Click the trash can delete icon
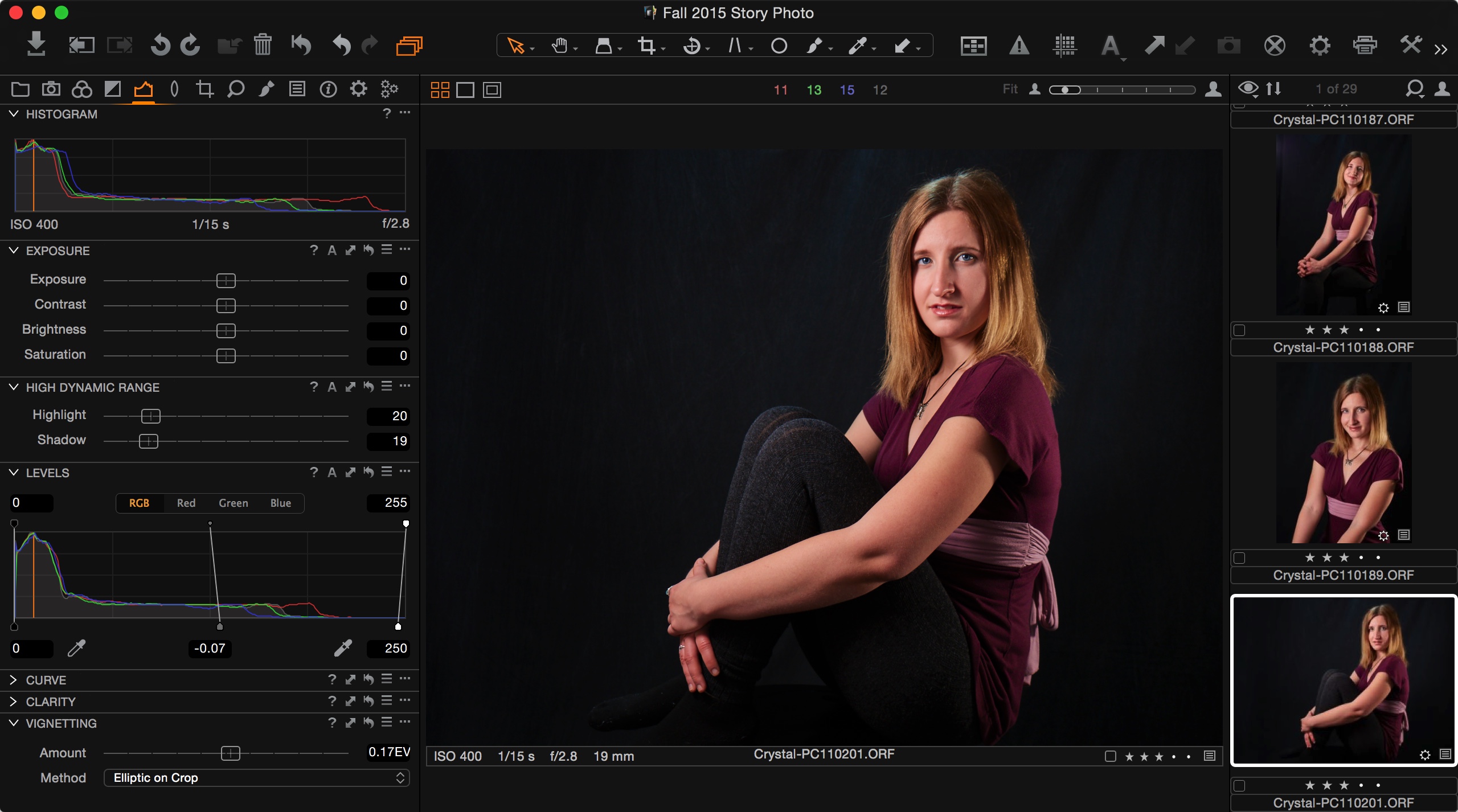Image resolution: width=1458 pixels, height=812 pixels. 263,44
